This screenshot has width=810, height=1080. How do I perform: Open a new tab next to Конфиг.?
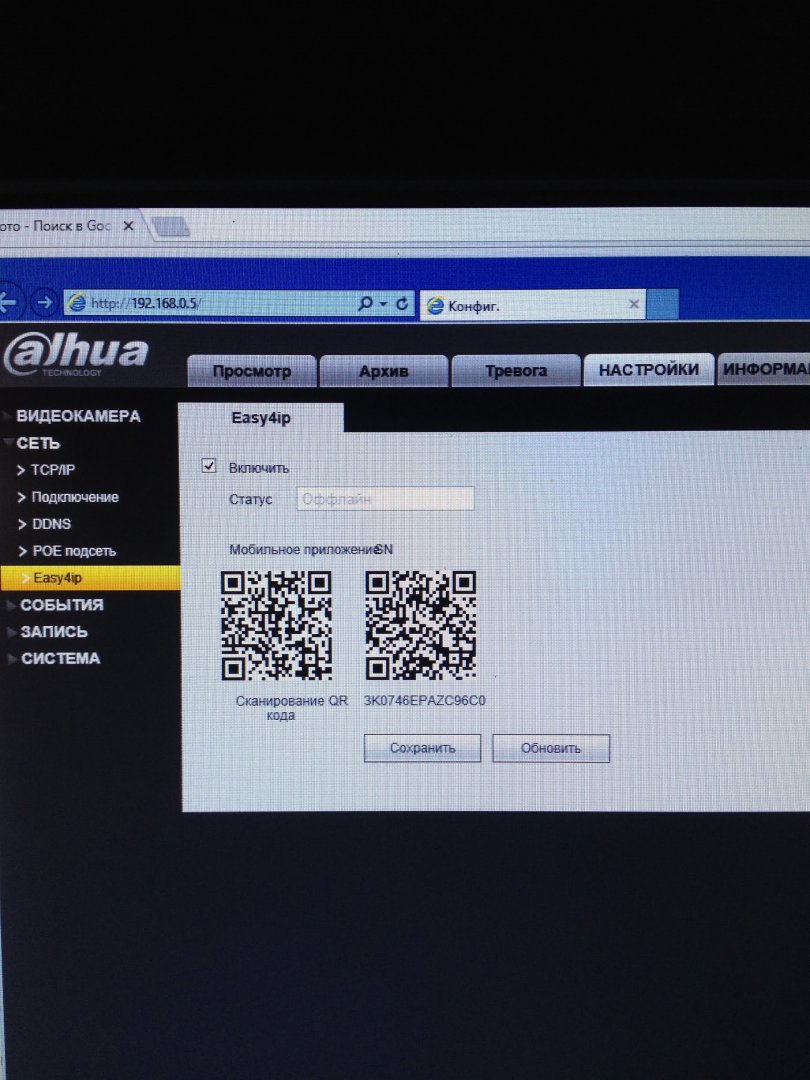(663, 304)
